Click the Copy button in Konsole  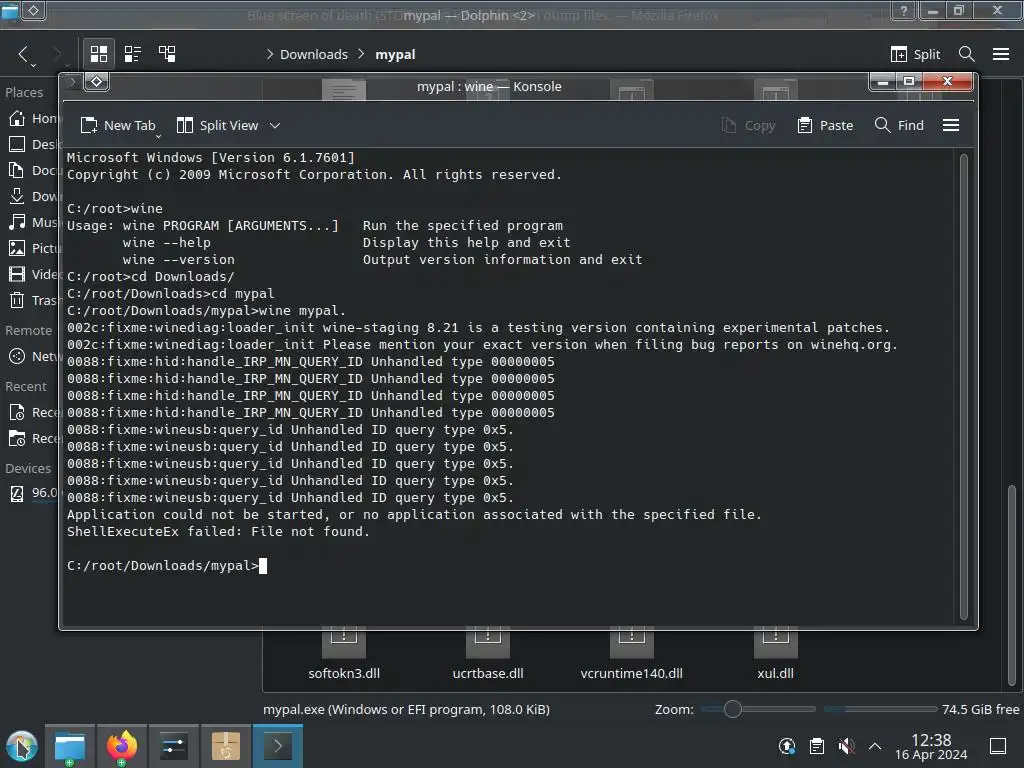click(x=748, y=125)
